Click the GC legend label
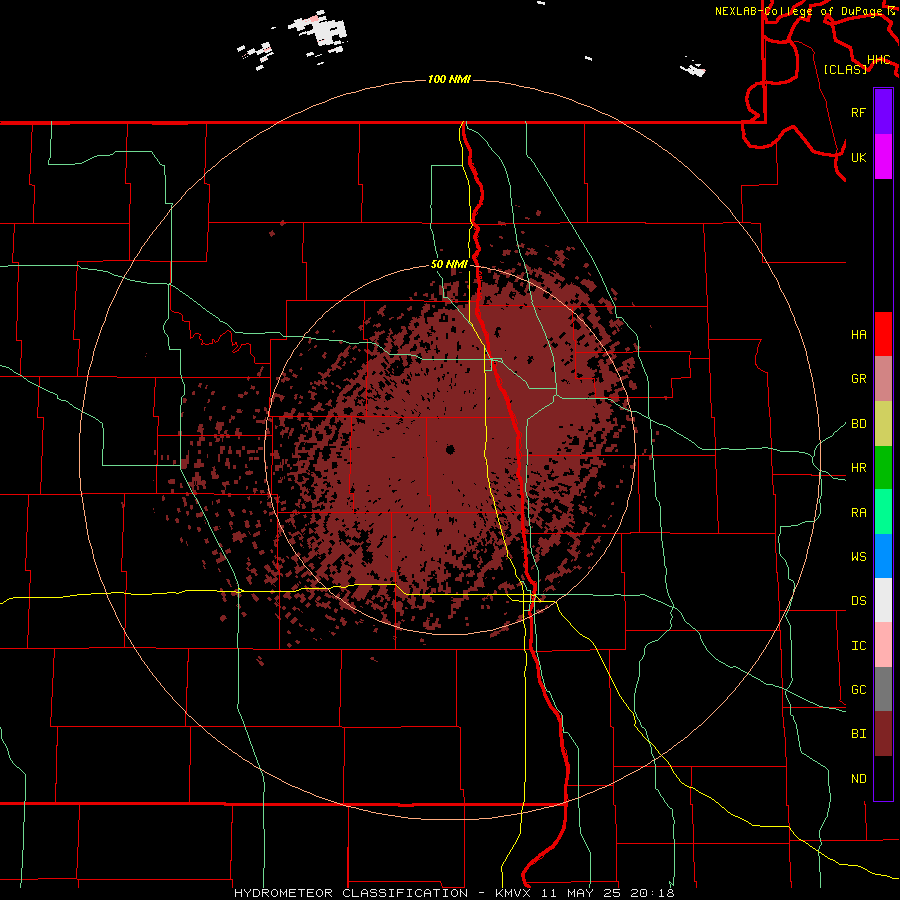The height and width of the screenshot is (900, 900). [858, 689]
